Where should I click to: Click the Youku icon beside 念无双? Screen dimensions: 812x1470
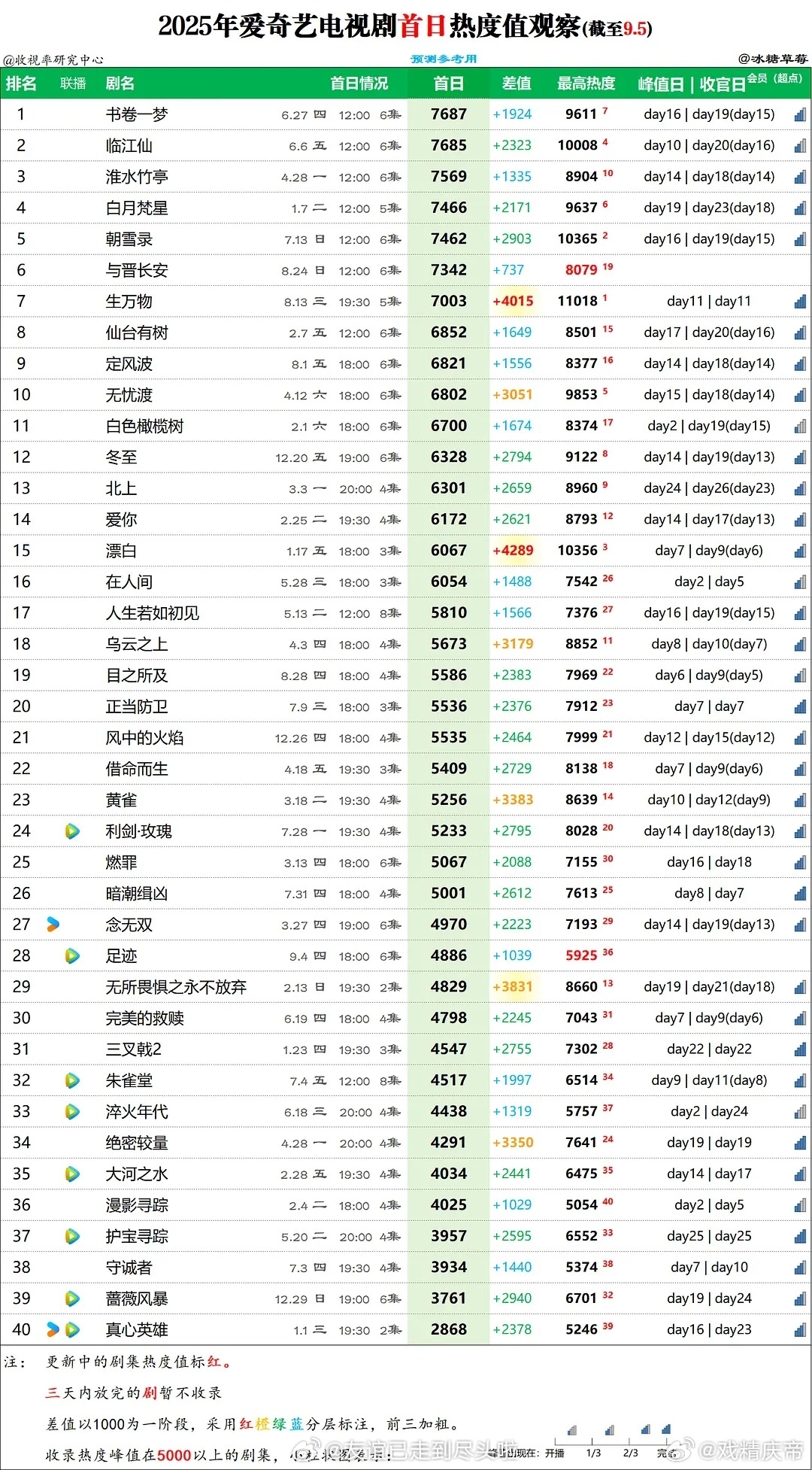(x=53, y=925)
